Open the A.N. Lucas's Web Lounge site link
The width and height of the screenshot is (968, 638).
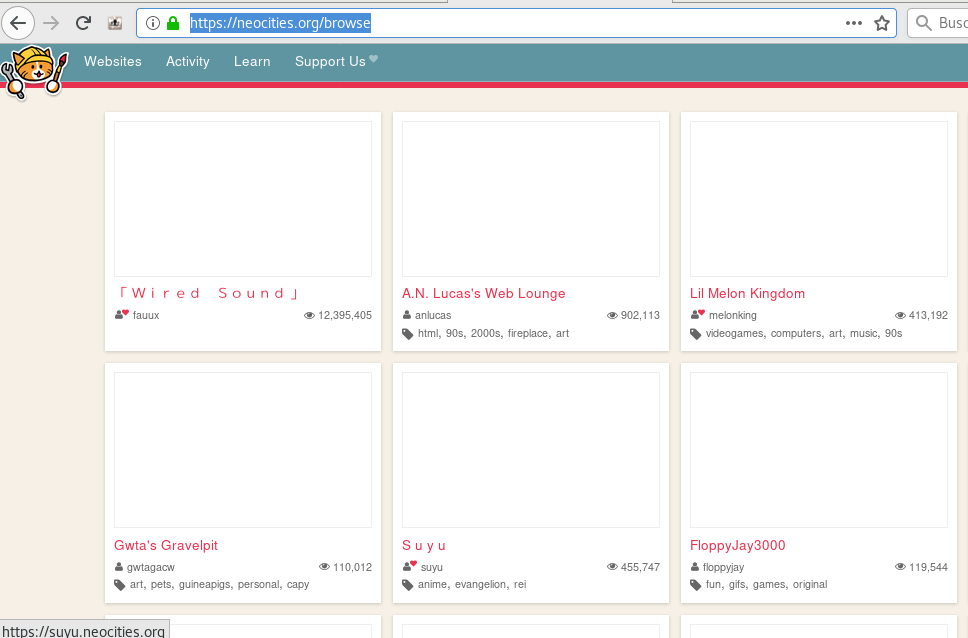click(484, 293)
